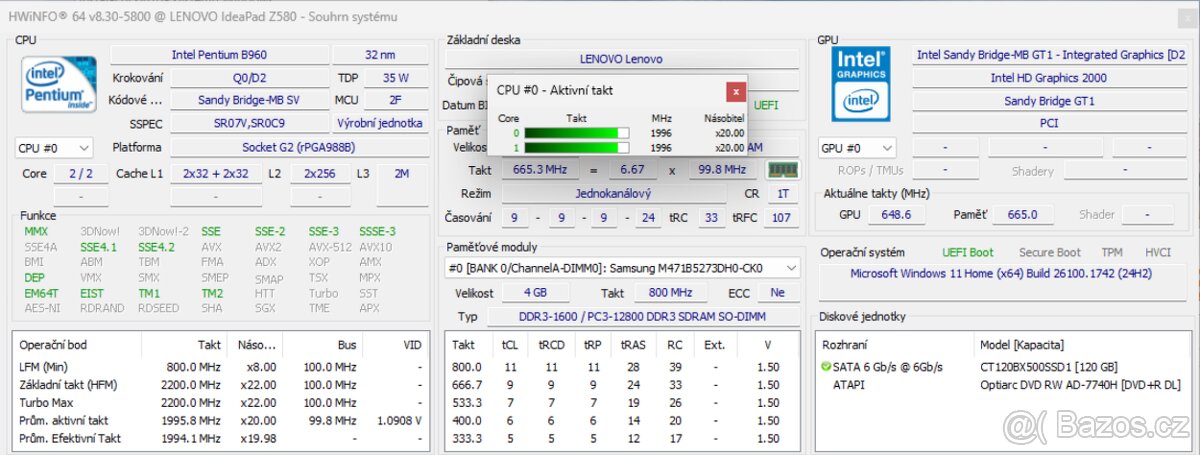The height and width of the screenshot is (455, 1200).
Task: Click the Výrobní jednotka field
Action: pos(380,123)
